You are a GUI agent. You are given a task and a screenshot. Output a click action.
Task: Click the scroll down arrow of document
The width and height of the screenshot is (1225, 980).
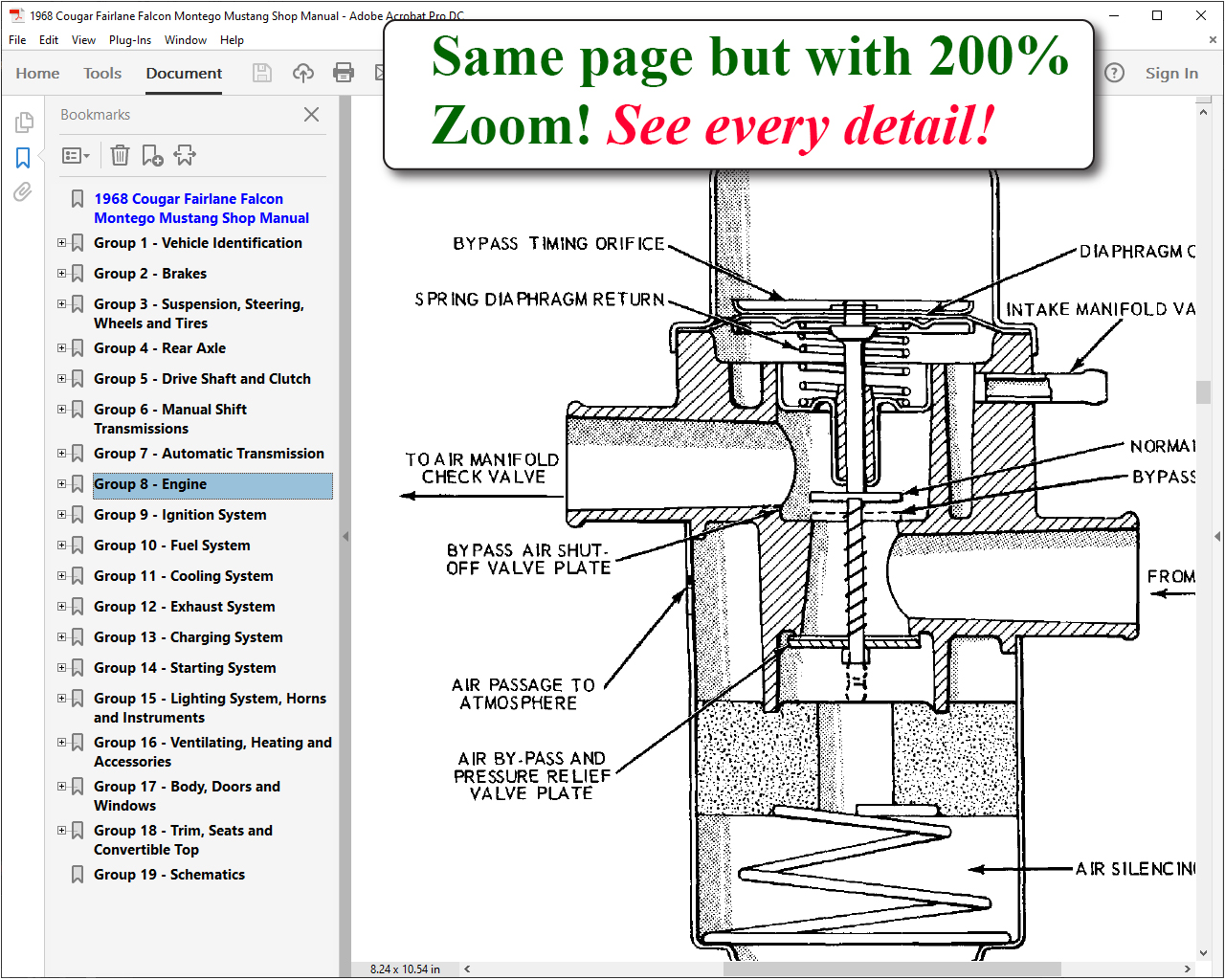(1204, 953)
